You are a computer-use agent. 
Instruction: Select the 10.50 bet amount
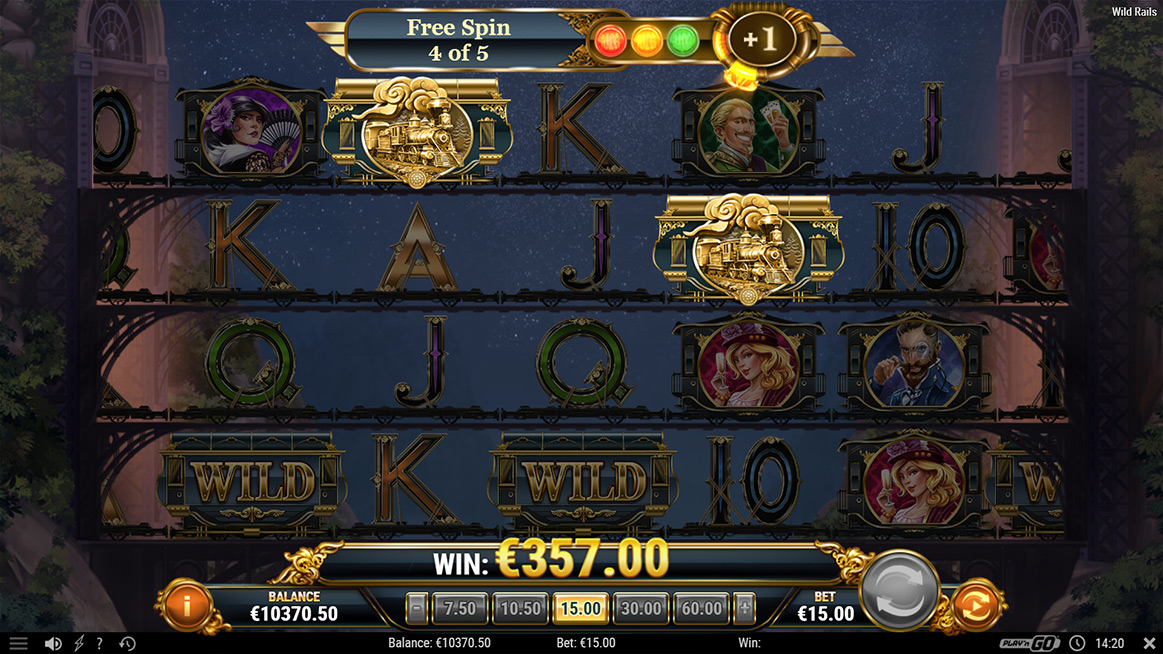520,609
